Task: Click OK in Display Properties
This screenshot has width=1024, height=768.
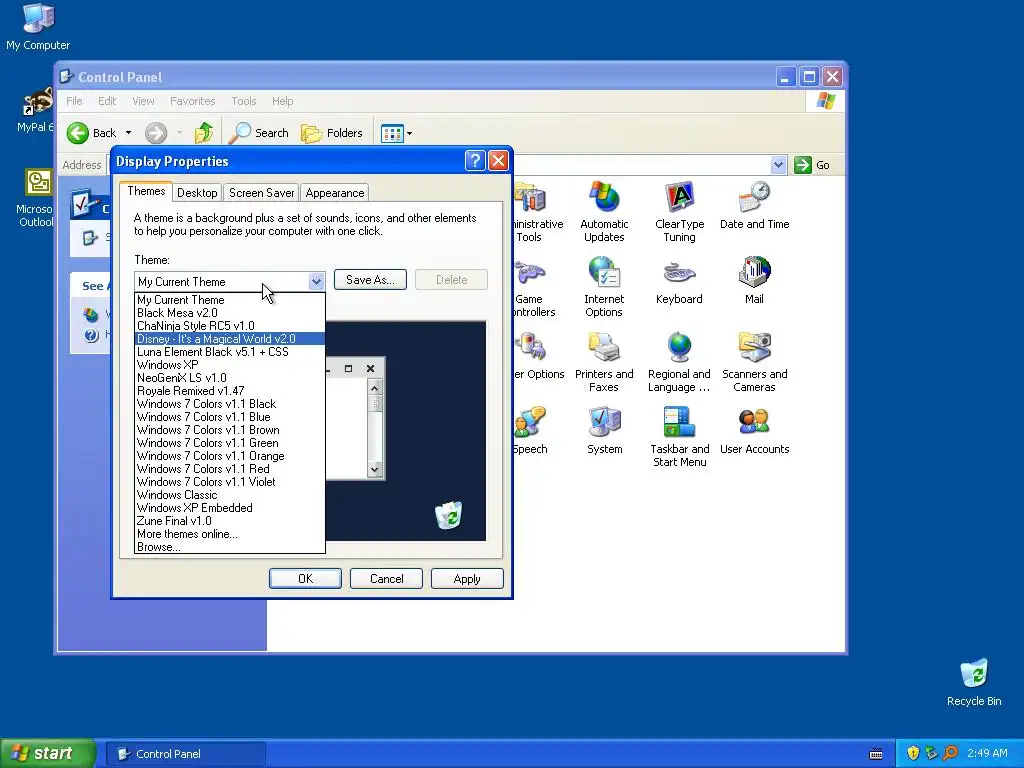Action: 305,579
